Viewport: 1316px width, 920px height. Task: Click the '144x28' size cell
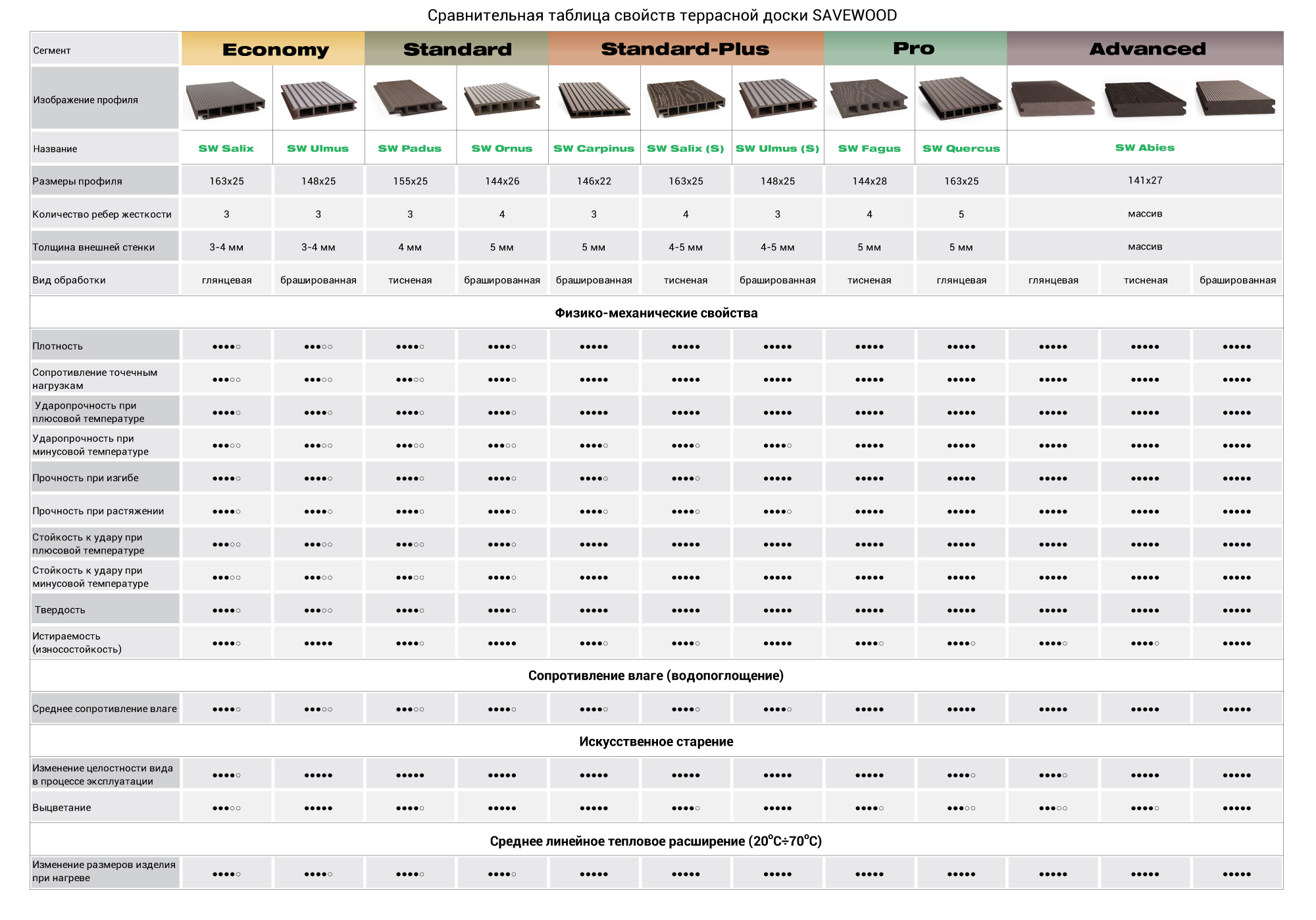869,181
